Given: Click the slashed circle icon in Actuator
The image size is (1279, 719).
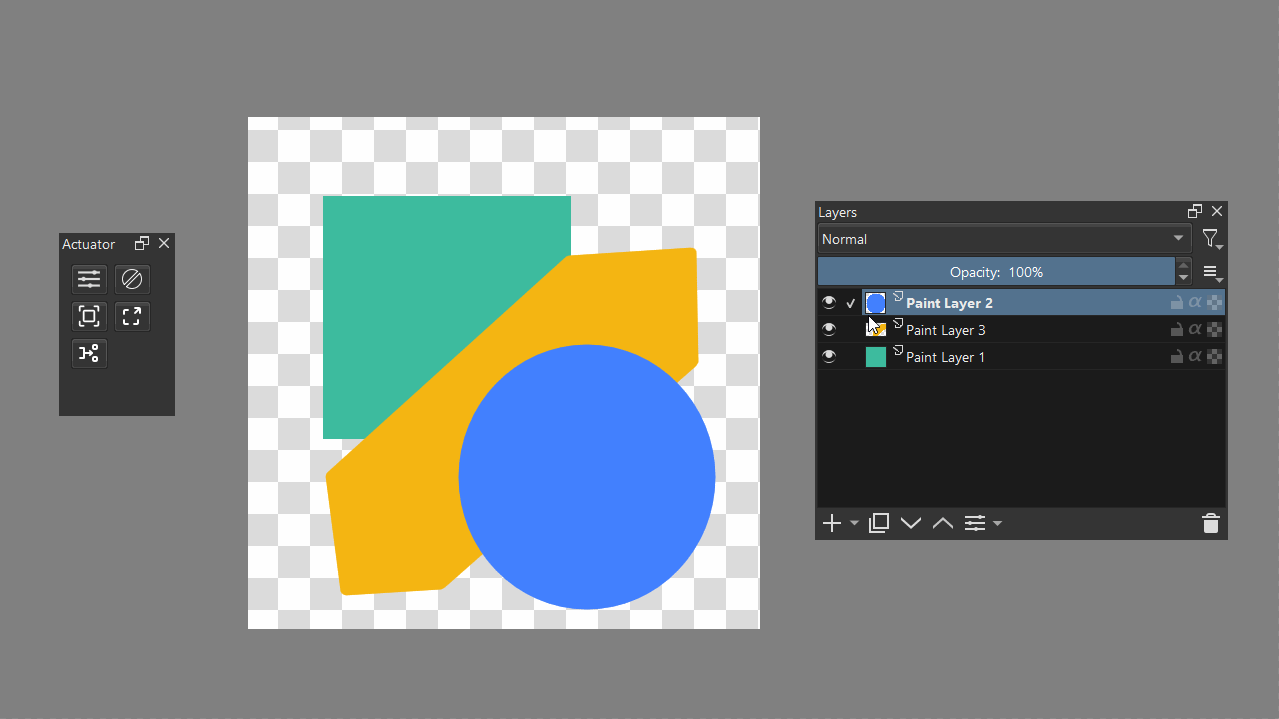Looking at the screenshot, I should pyautogui.click(x=132, y=279).
